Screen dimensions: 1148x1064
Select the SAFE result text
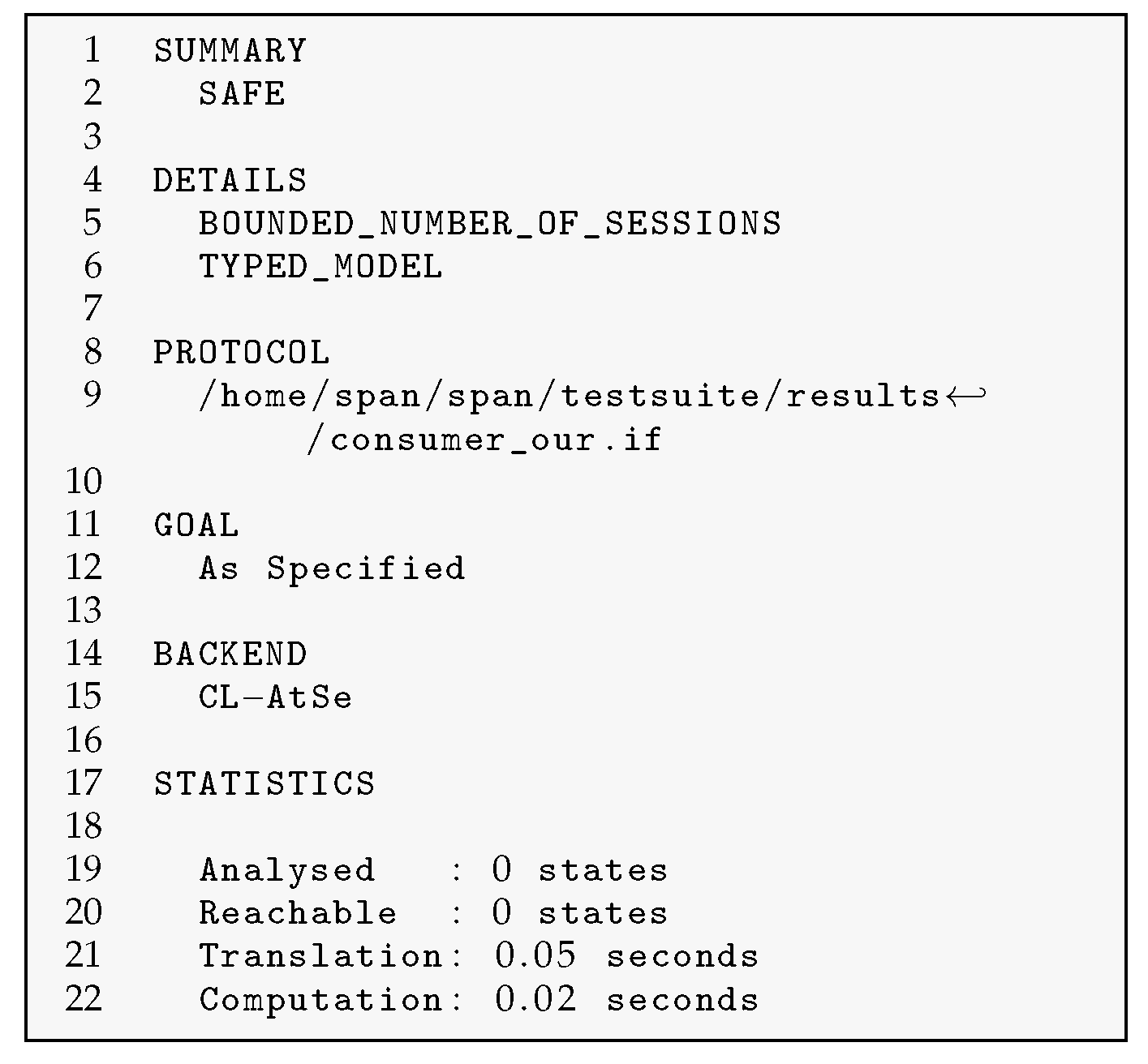tap(242, 94)
